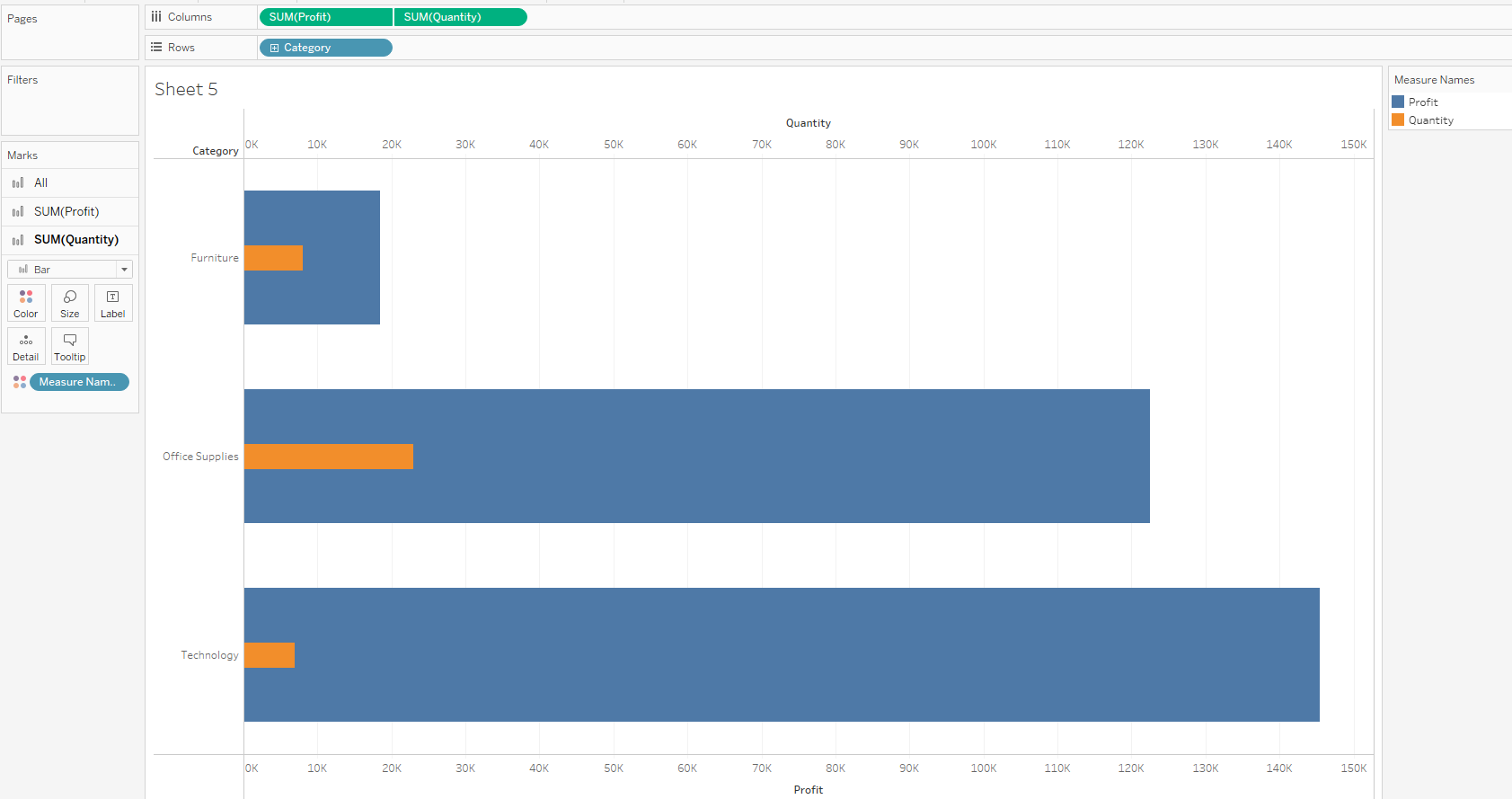Click the orange Quantity legend swatch
This screenshot has height=799, width=1512.
tap(1398, 120)
